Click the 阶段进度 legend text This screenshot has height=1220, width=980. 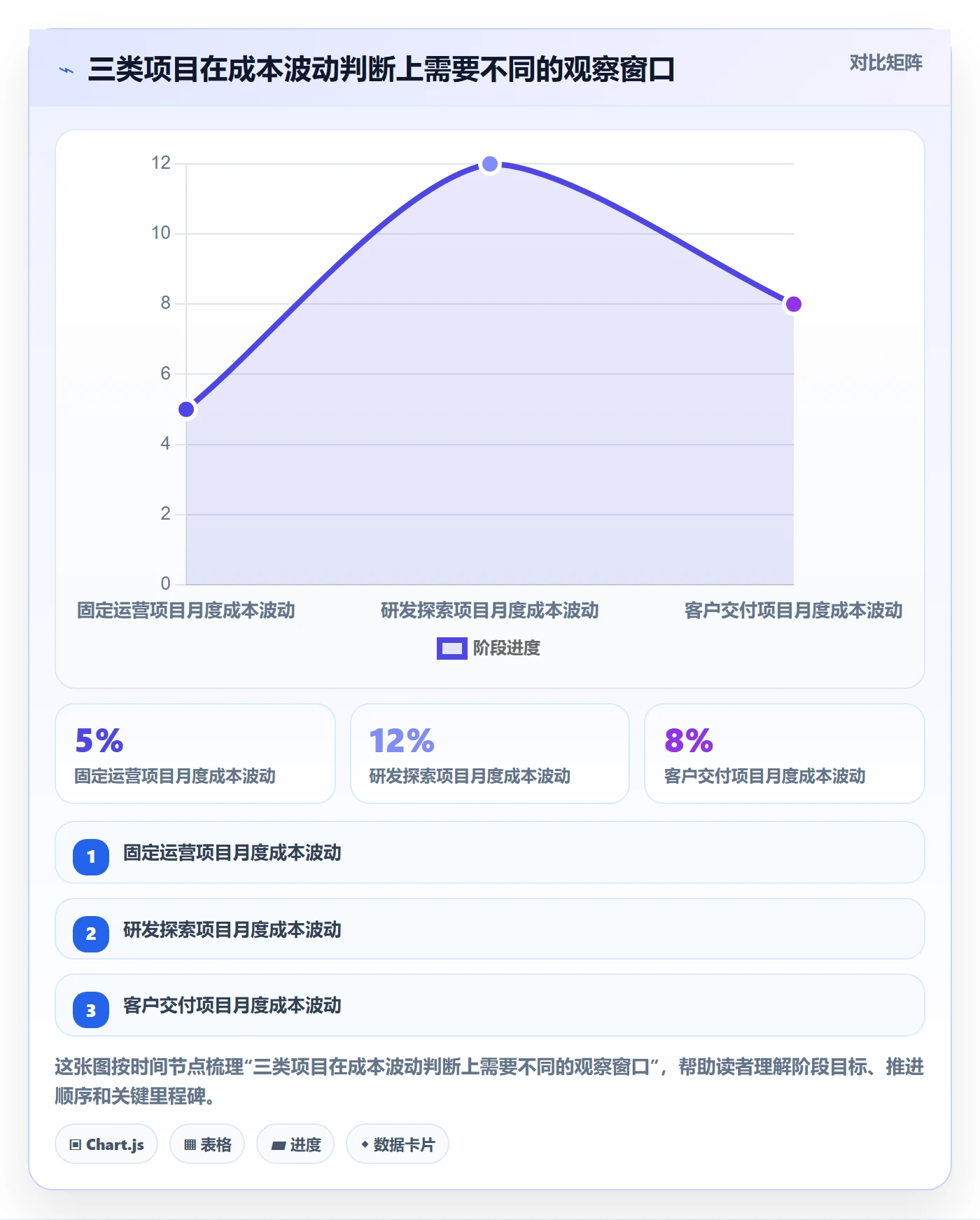pos(506,649)
